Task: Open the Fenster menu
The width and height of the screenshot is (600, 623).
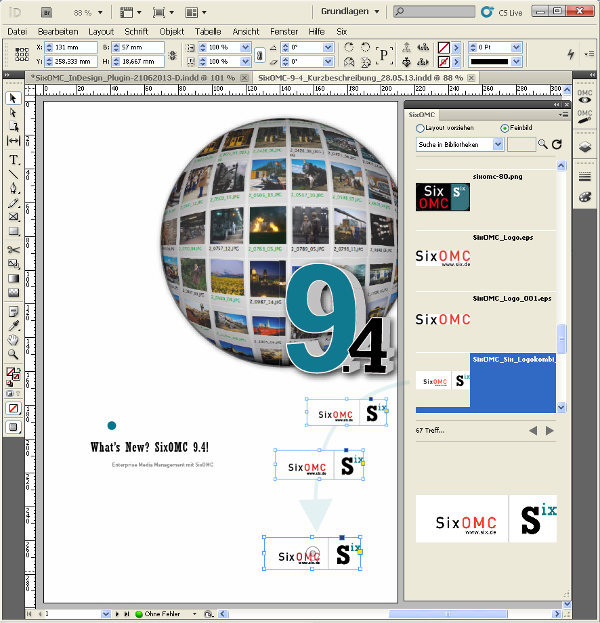Action: coord(284,32)
